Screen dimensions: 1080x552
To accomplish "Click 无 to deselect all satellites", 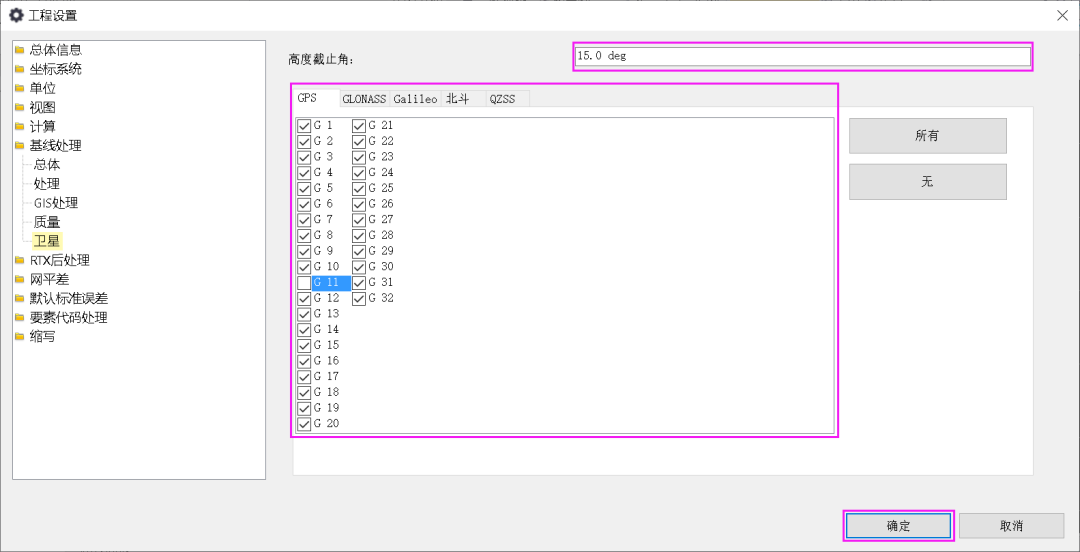I will tap(928, 182).
